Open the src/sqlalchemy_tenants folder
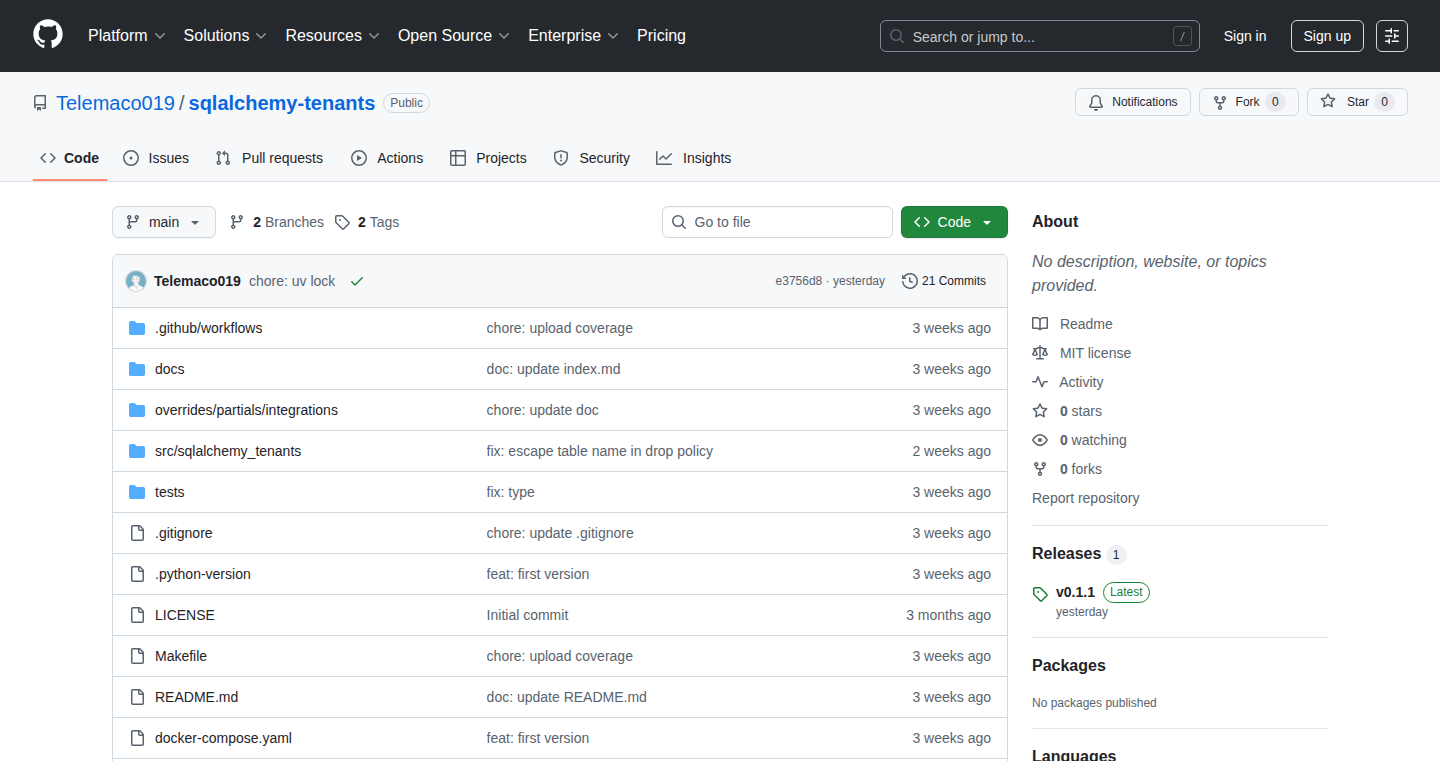 click(228, 451)
